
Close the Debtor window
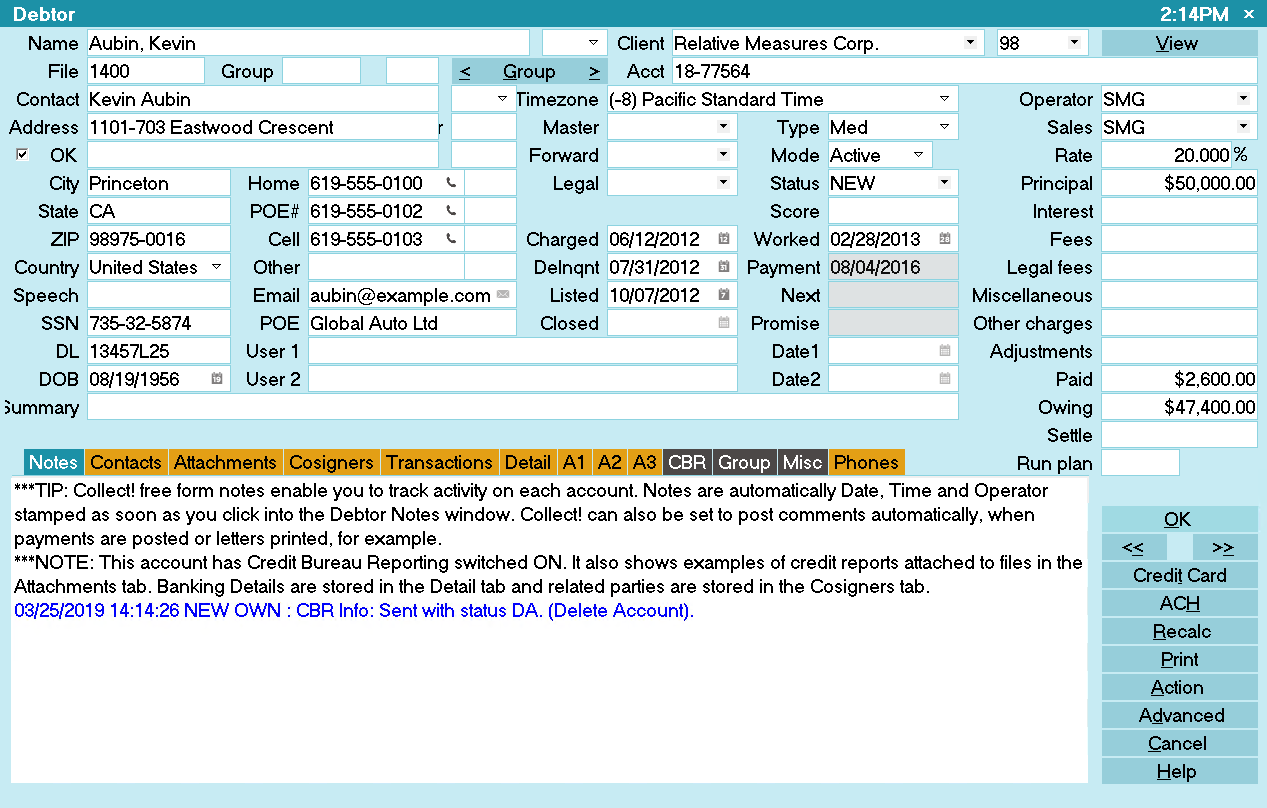point(1248,14)
